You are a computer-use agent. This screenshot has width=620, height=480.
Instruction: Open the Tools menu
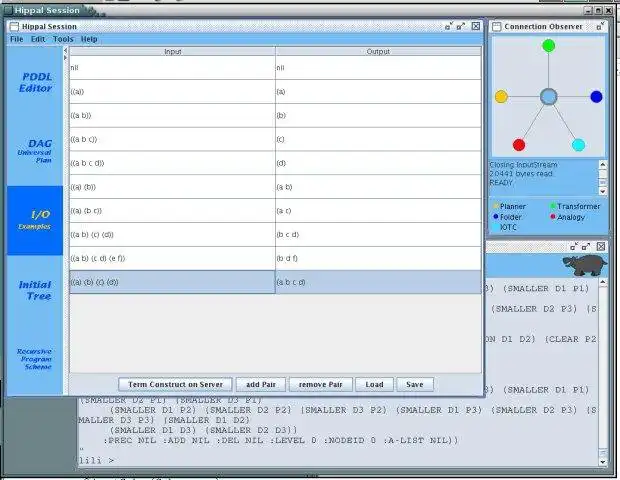tap(63, 39)
